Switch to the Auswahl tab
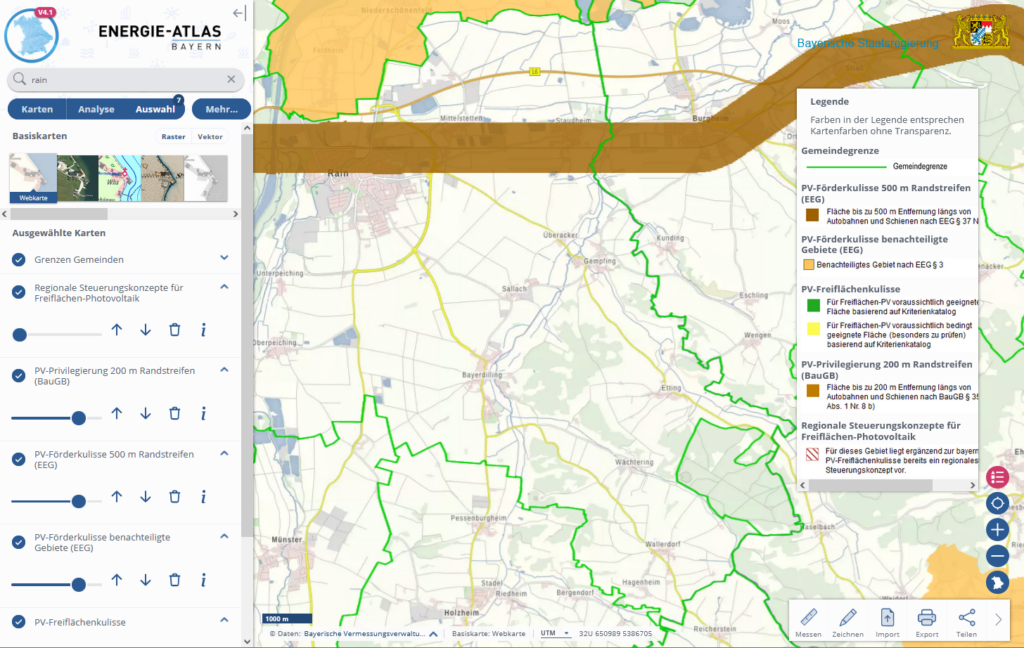 (155, 109)
